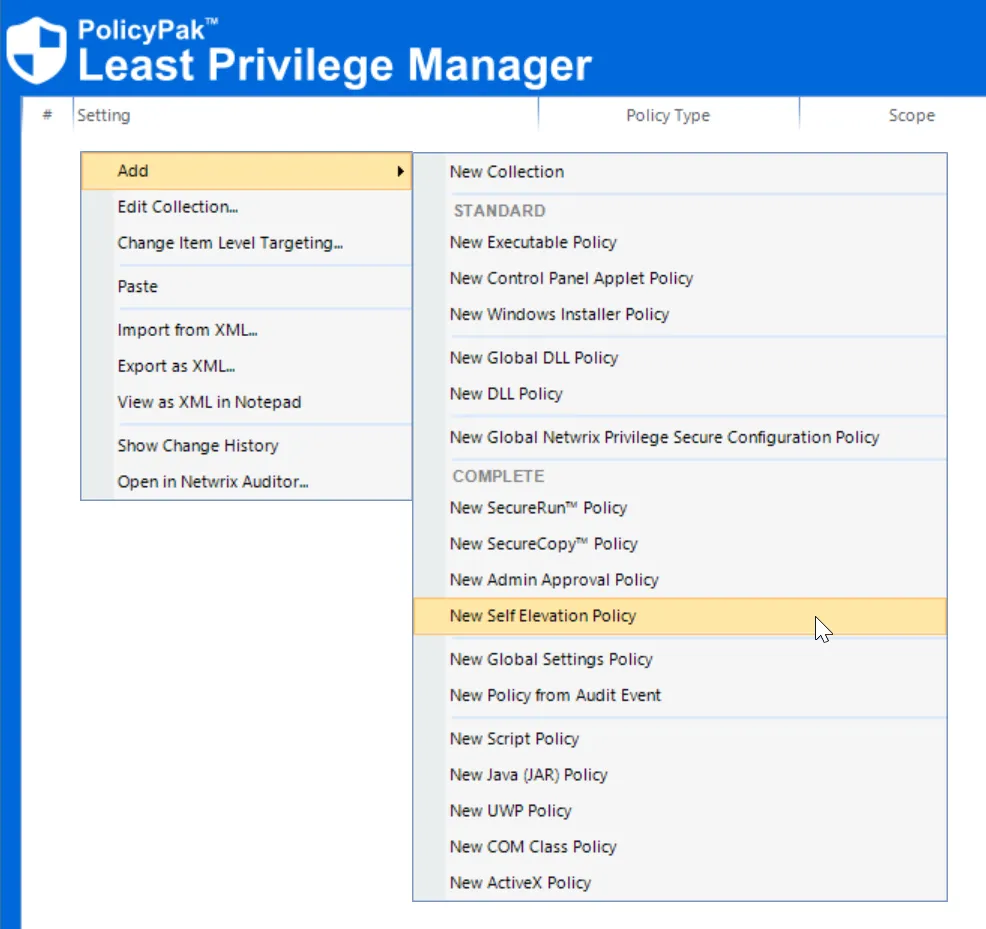Choose New Executable Policy

pyautogui.click(x=533, y=242)
